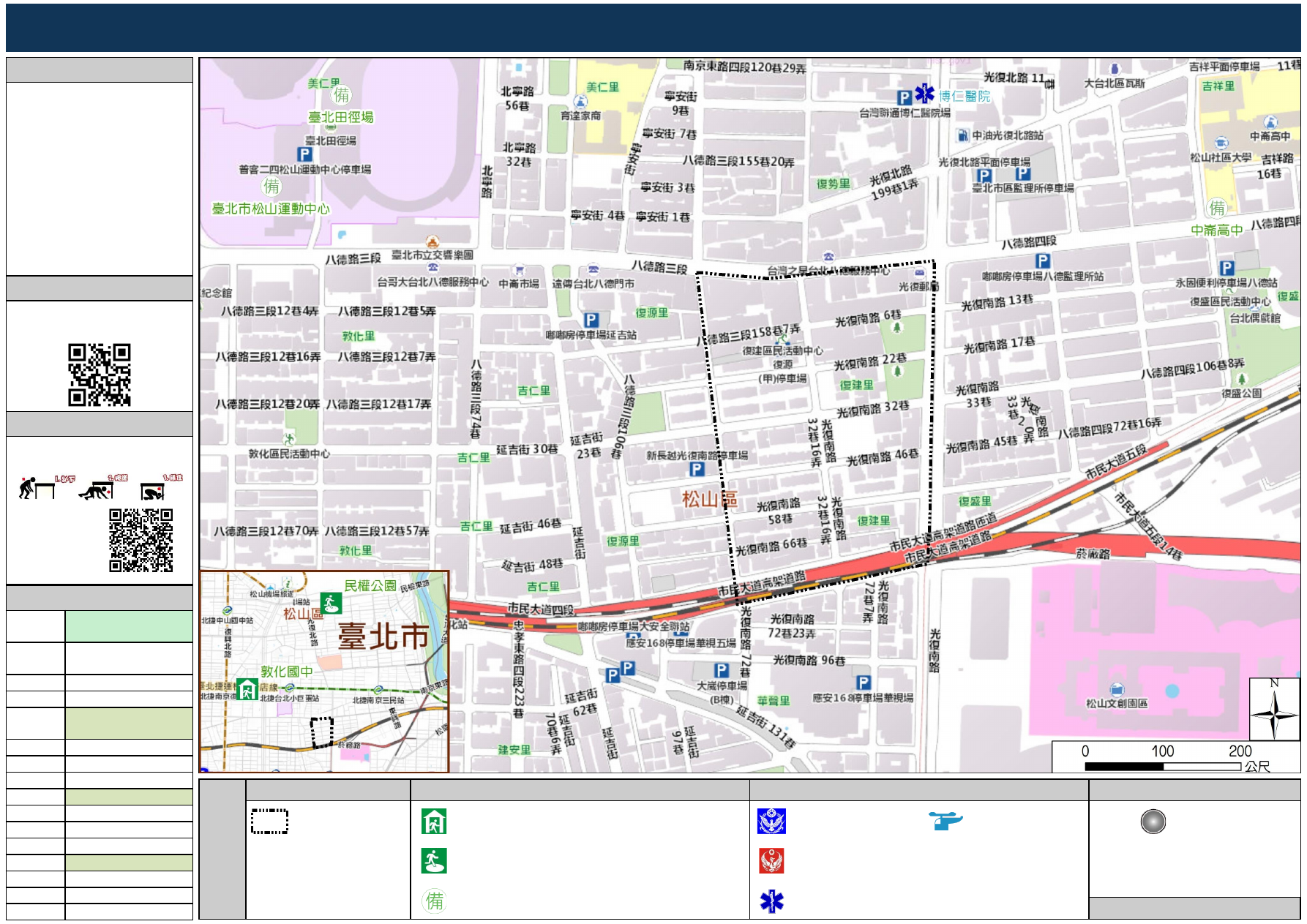Click the large 臺北市 label in inset map
This screenshot has width=1307, height=924.
click(383, 636)
